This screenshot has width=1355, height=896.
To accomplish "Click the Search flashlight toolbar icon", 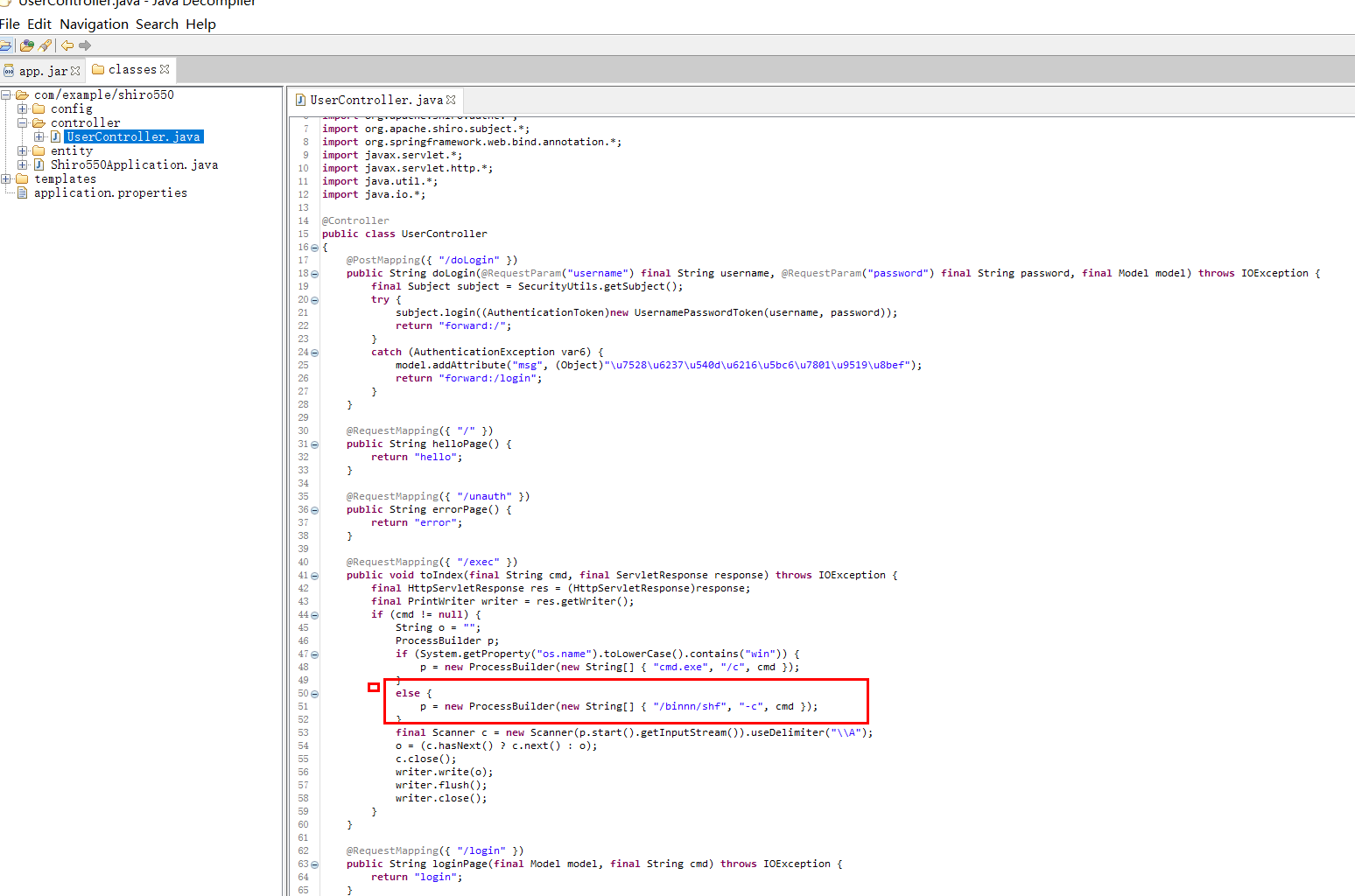I will (46, 45).
